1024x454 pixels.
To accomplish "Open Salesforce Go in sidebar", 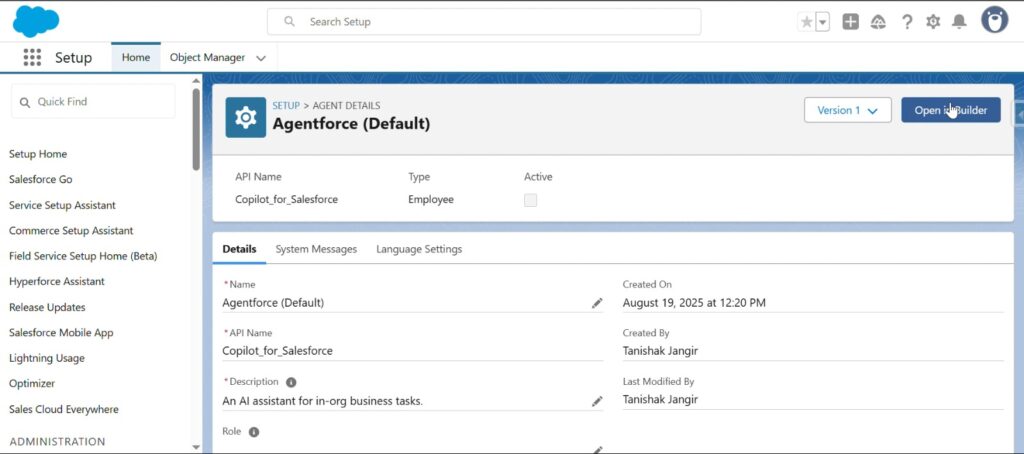I will 40,180.
